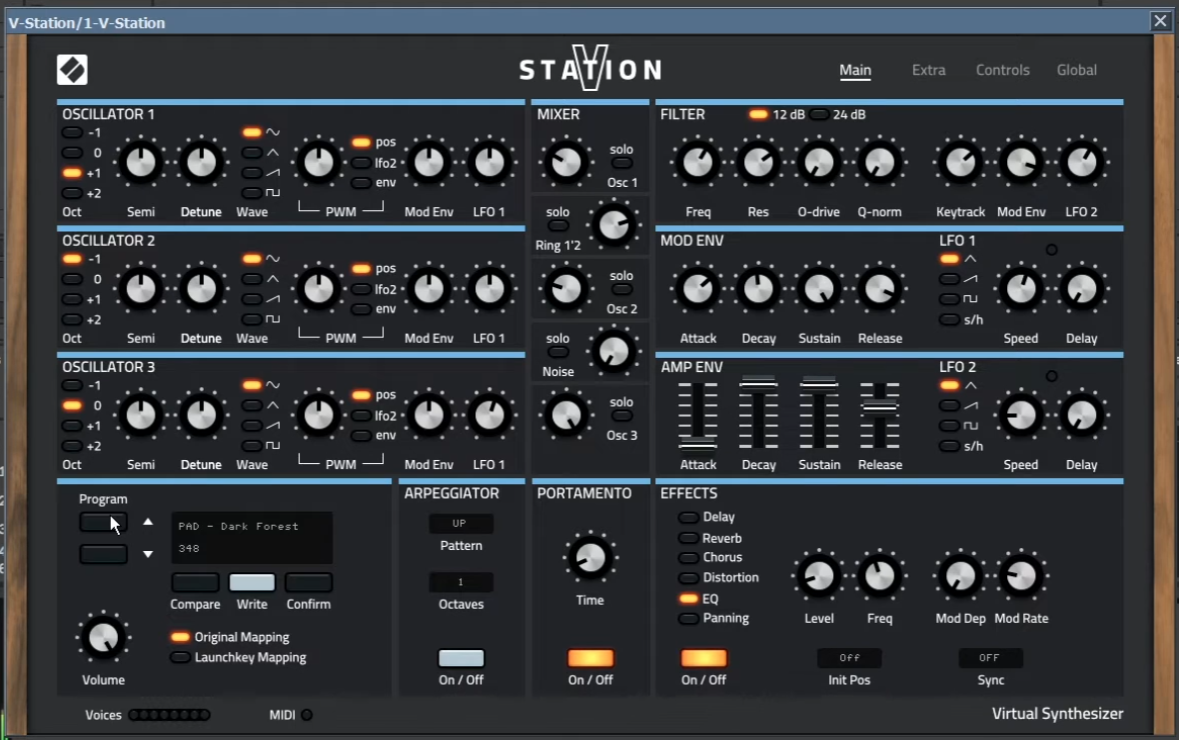Click the Mixer Noise level knob

(614, 352)
